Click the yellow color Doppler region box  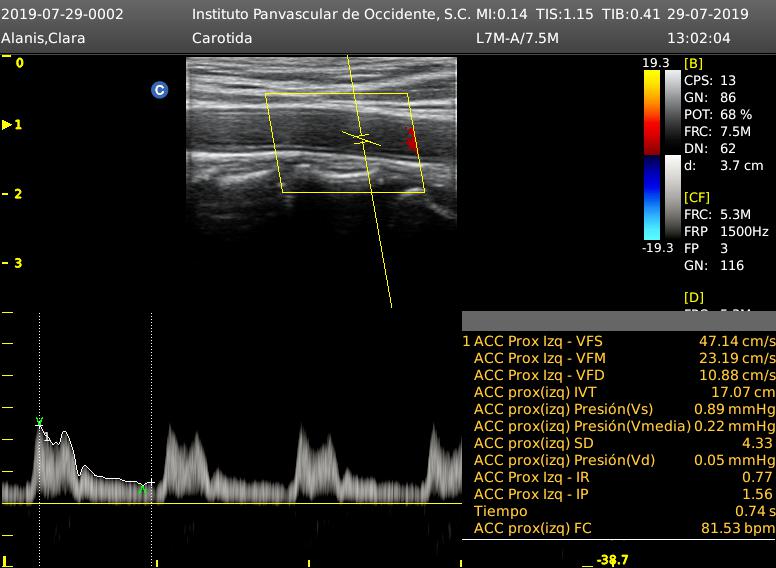(x=345, y=143)
